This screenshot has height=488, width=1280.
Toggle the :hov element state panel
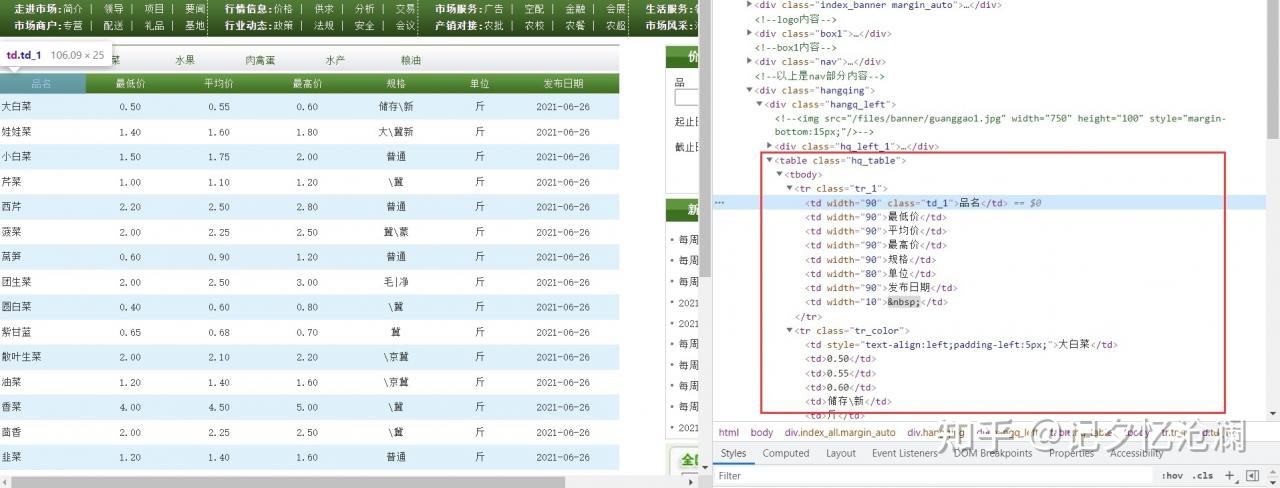[x=1173, y=476]
